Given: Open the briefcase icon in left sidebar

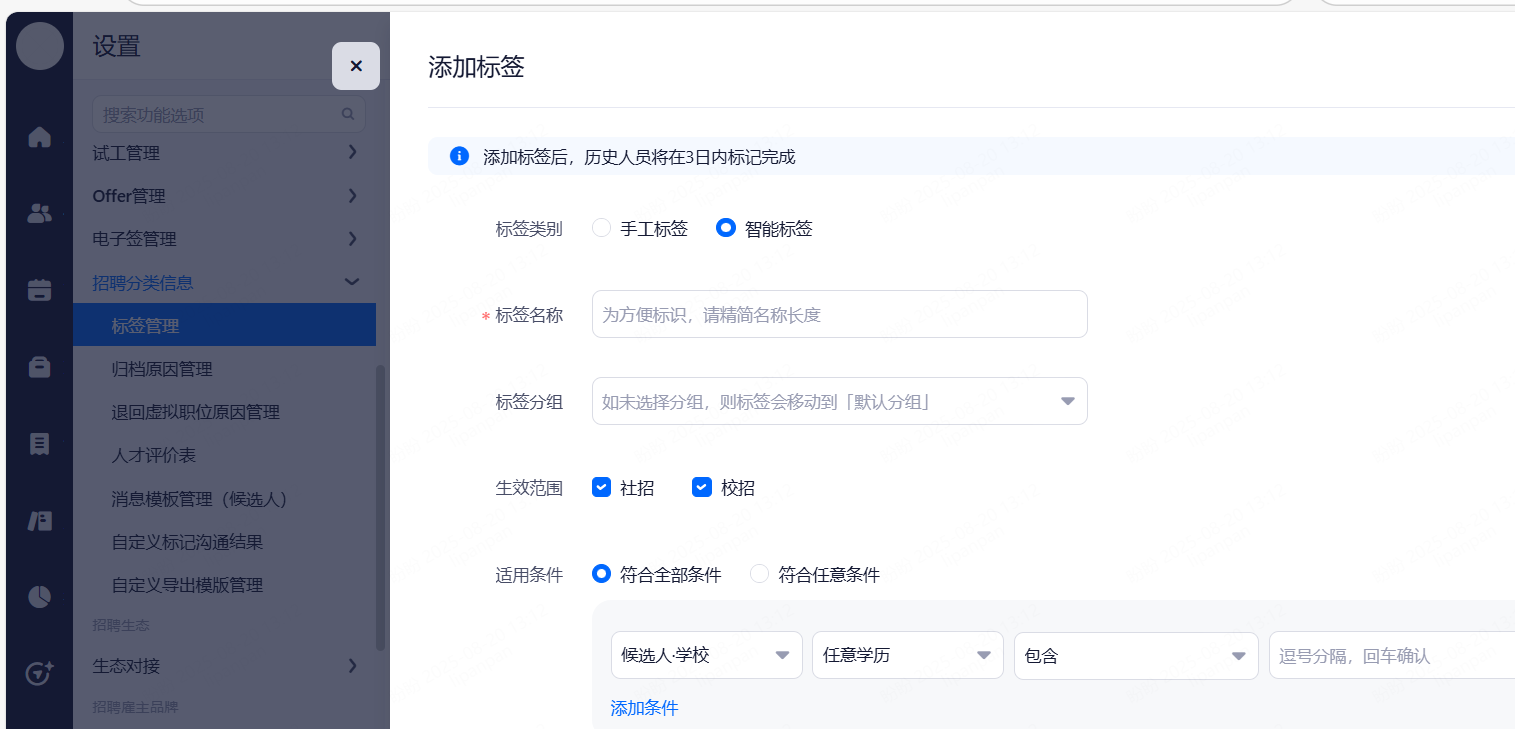Looking at the screenshot, I should click(39, 367).
